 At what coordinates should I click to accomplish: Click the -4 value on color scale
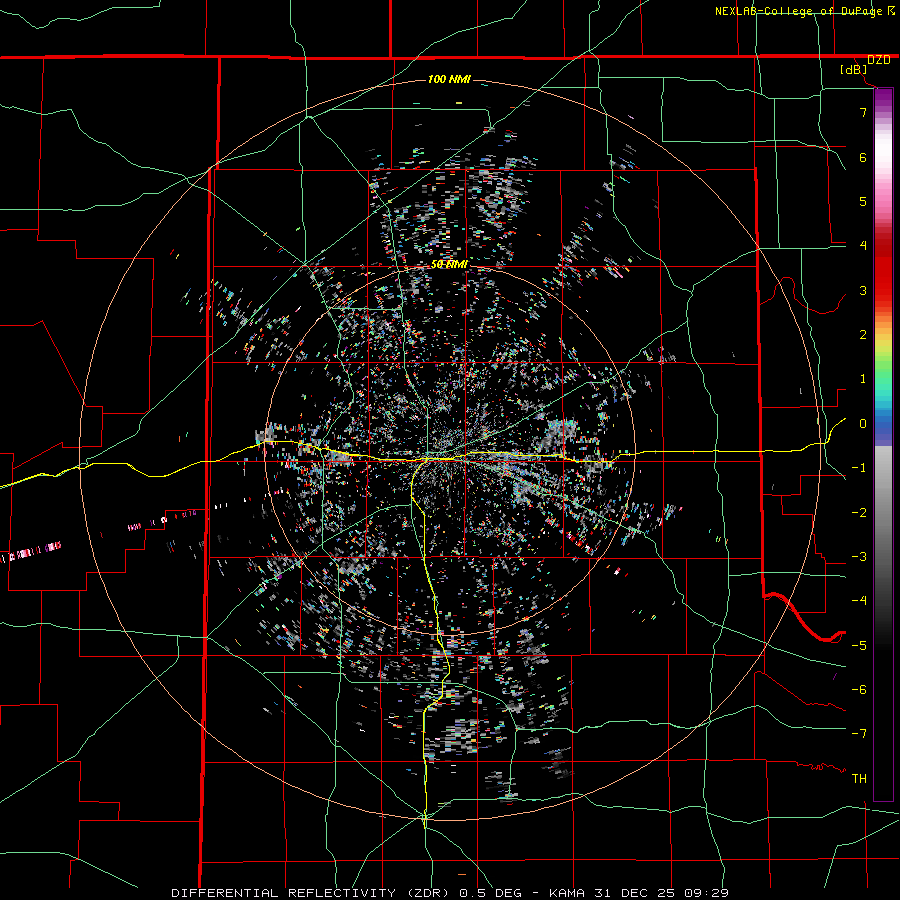click(859, 601)
